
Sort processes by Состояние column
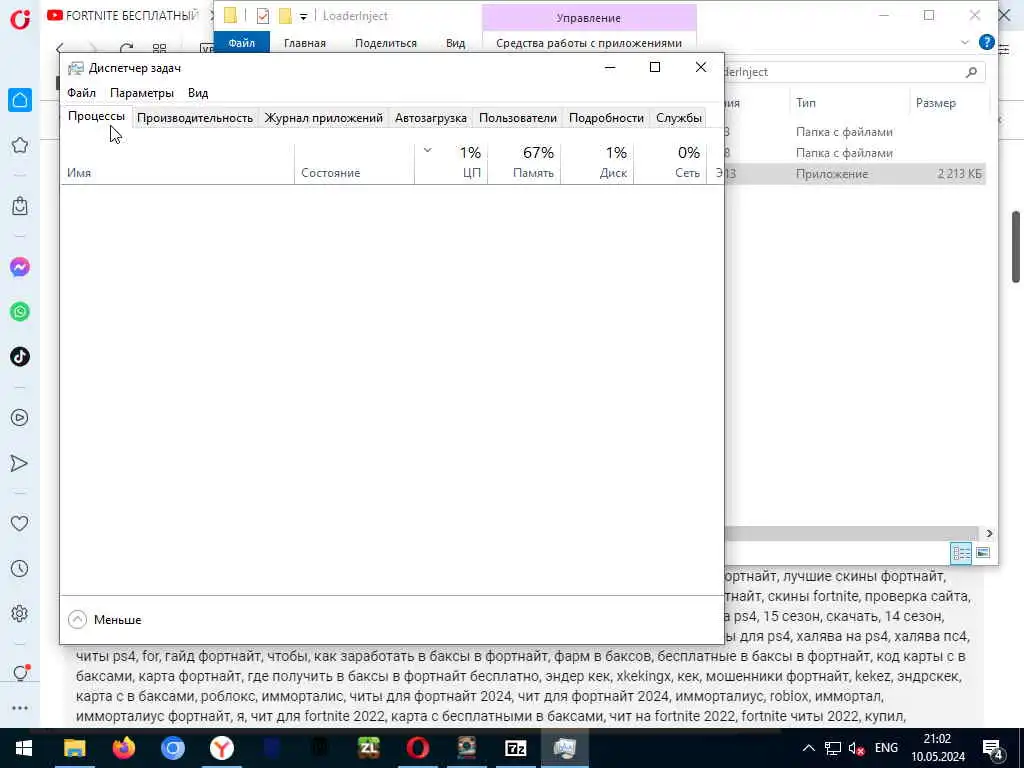pos(354,164)
